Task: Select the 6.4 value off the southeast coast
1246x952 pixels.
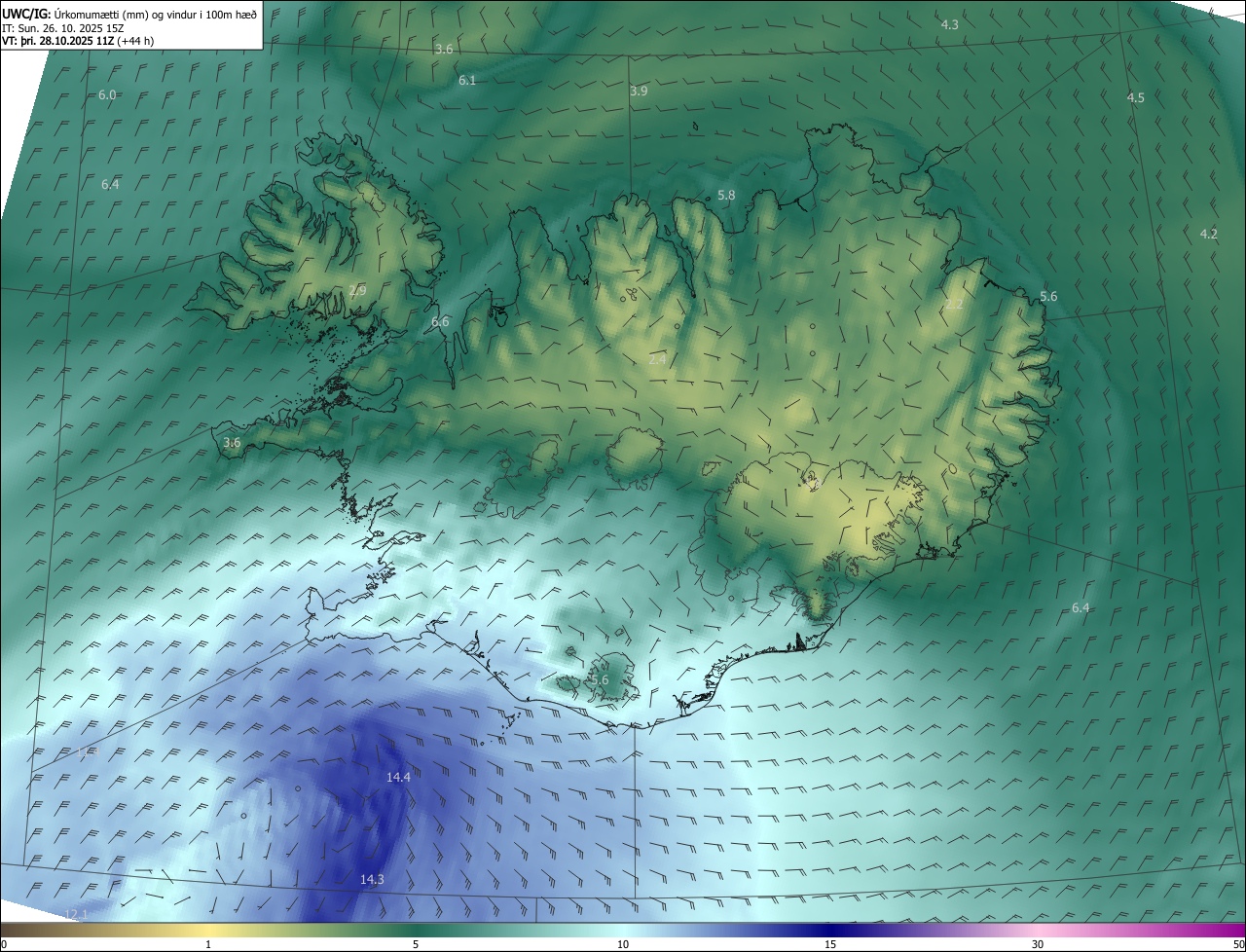Action: click(x=1081, y=607)
